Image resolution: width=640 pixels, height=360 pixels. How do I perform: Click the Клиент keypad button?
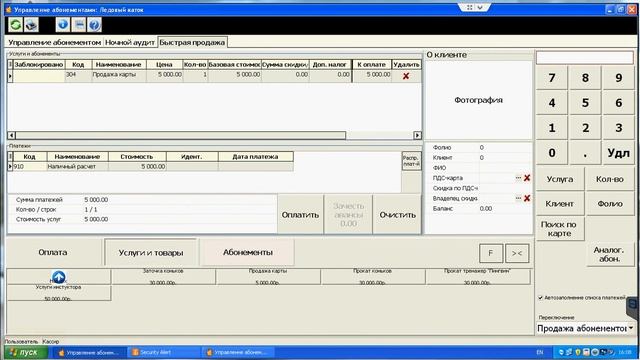[x=560, y=204]
